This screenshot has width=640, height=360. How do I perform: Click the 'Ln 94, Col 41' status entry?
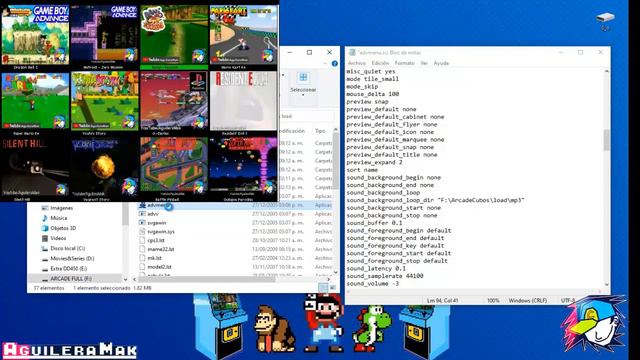(442, 300)
